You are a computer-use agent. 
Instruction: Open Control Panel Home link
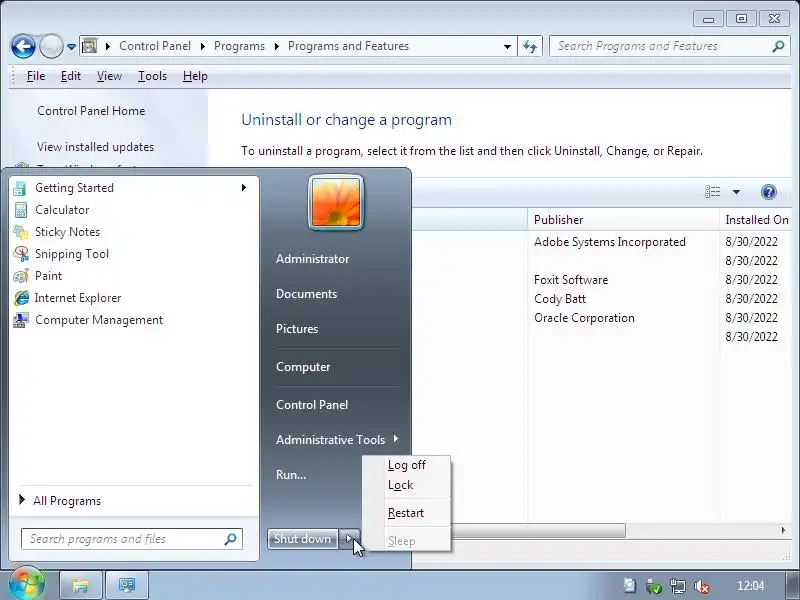pos(91,111)
